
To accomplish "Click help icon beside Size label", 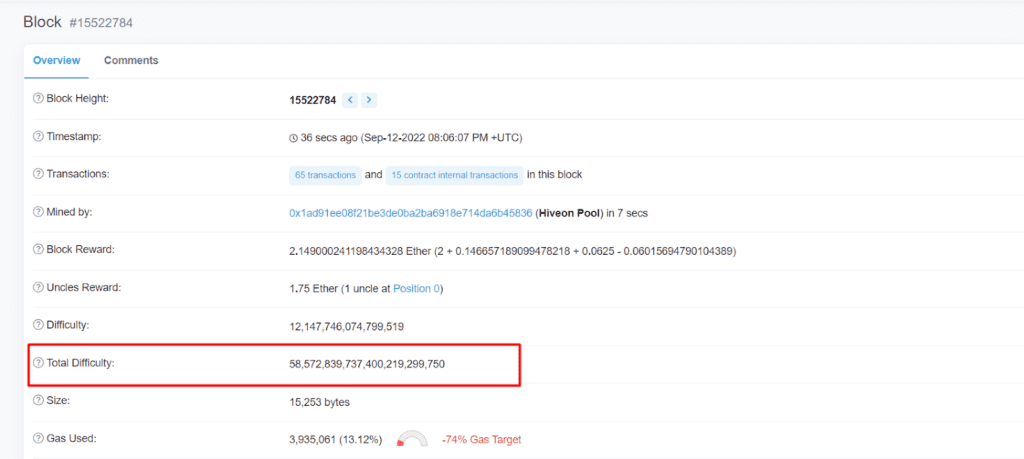I will [x=38, y=401].
